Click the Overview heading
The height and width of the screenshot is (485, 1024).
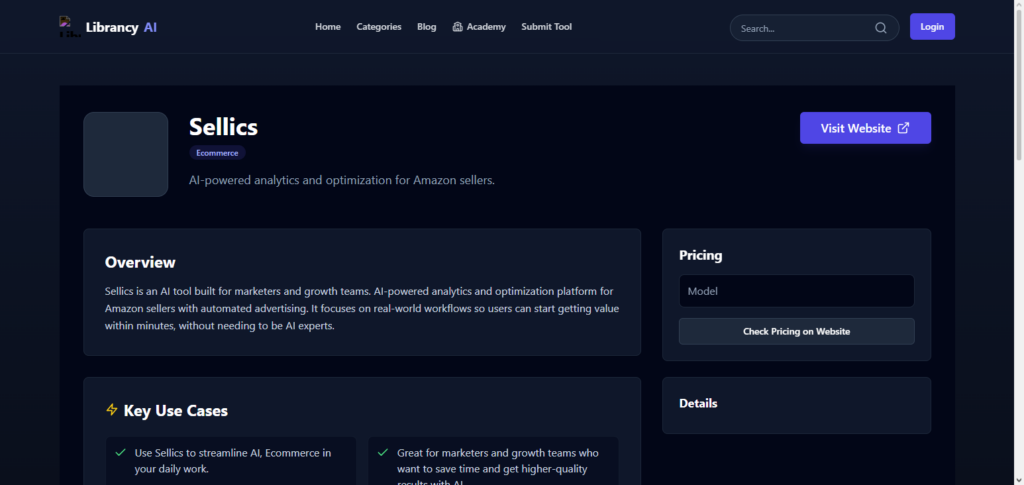pos(140,262)
